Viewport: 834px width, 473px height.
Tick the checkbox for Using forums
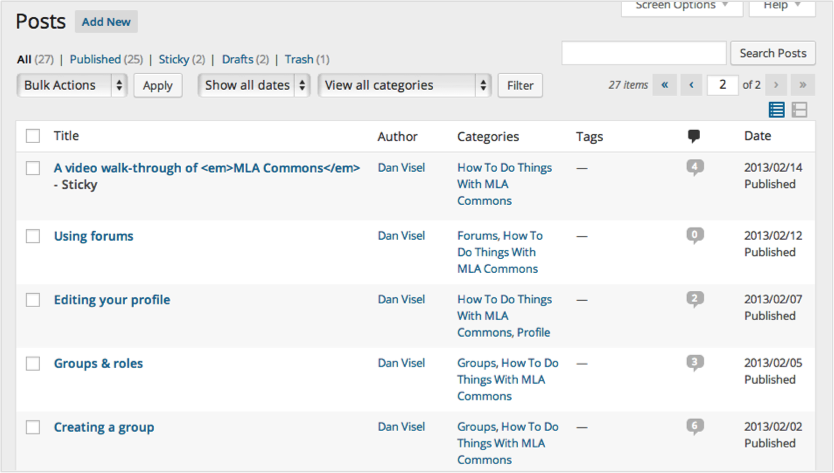click(33, 236)
